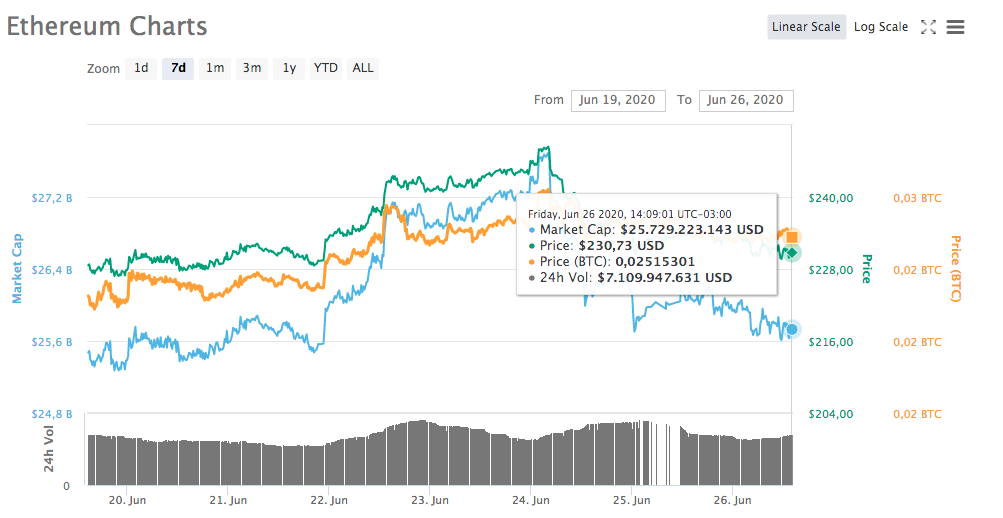
Task: Select the 1d zoom range
Action: coord(141,68)
